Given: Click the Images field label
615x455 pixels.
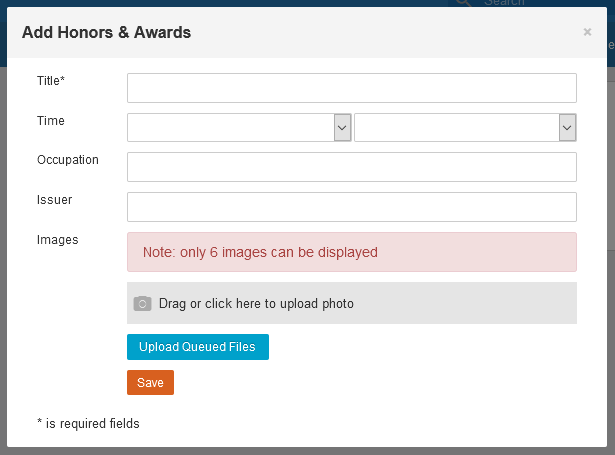Looking at the screenshot, I should pyautogui.click(x=57, y=240).
